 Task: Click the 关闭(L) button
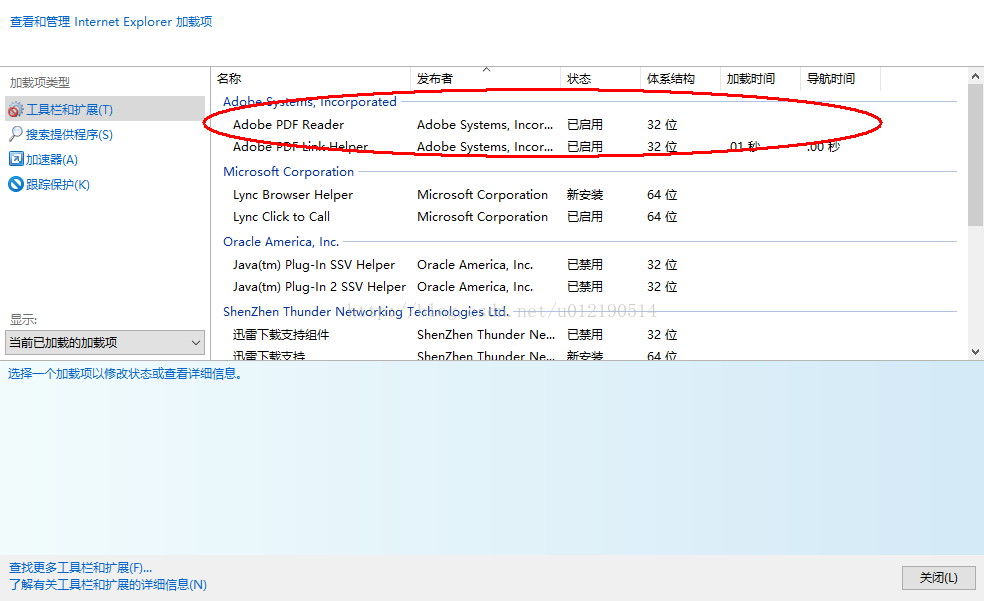tap(939, 578)
